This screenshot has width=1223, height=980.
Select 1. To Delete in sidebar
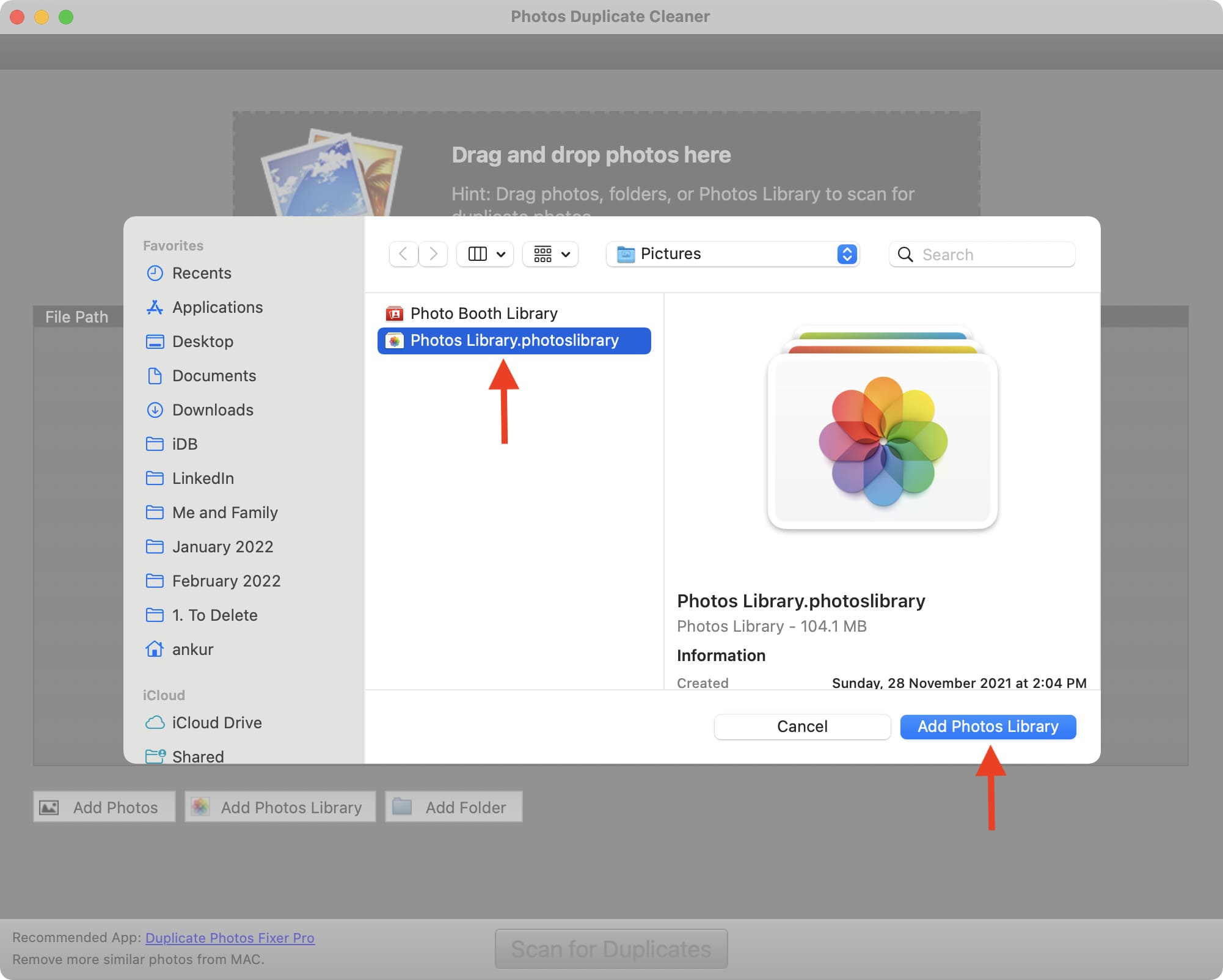[244, 615]
